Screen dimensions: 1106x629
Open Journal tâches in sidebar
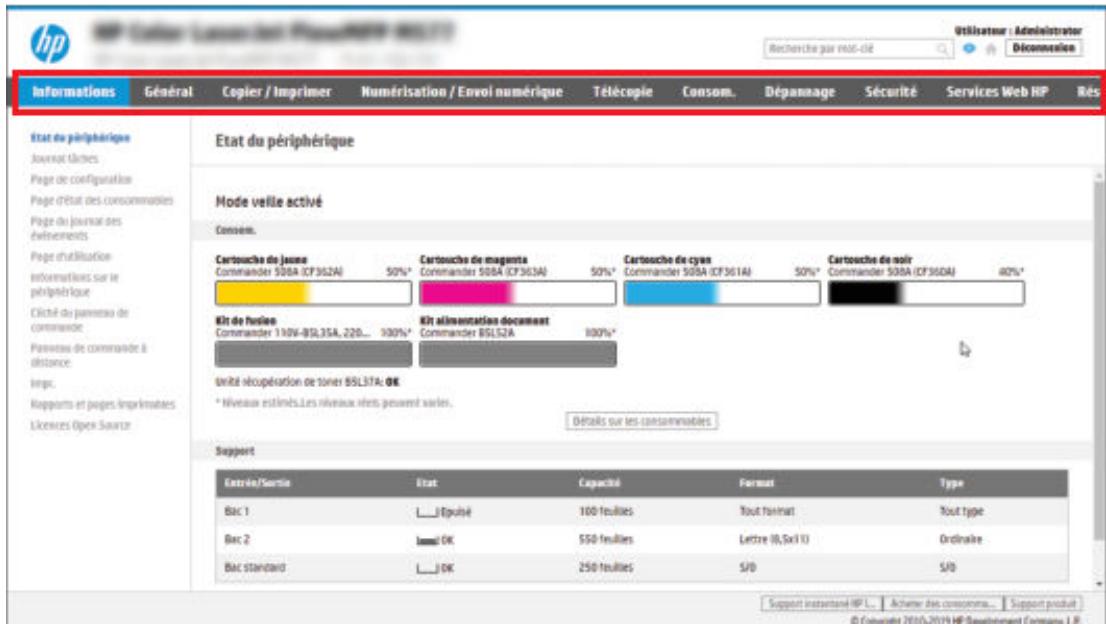tap(64, 159)
